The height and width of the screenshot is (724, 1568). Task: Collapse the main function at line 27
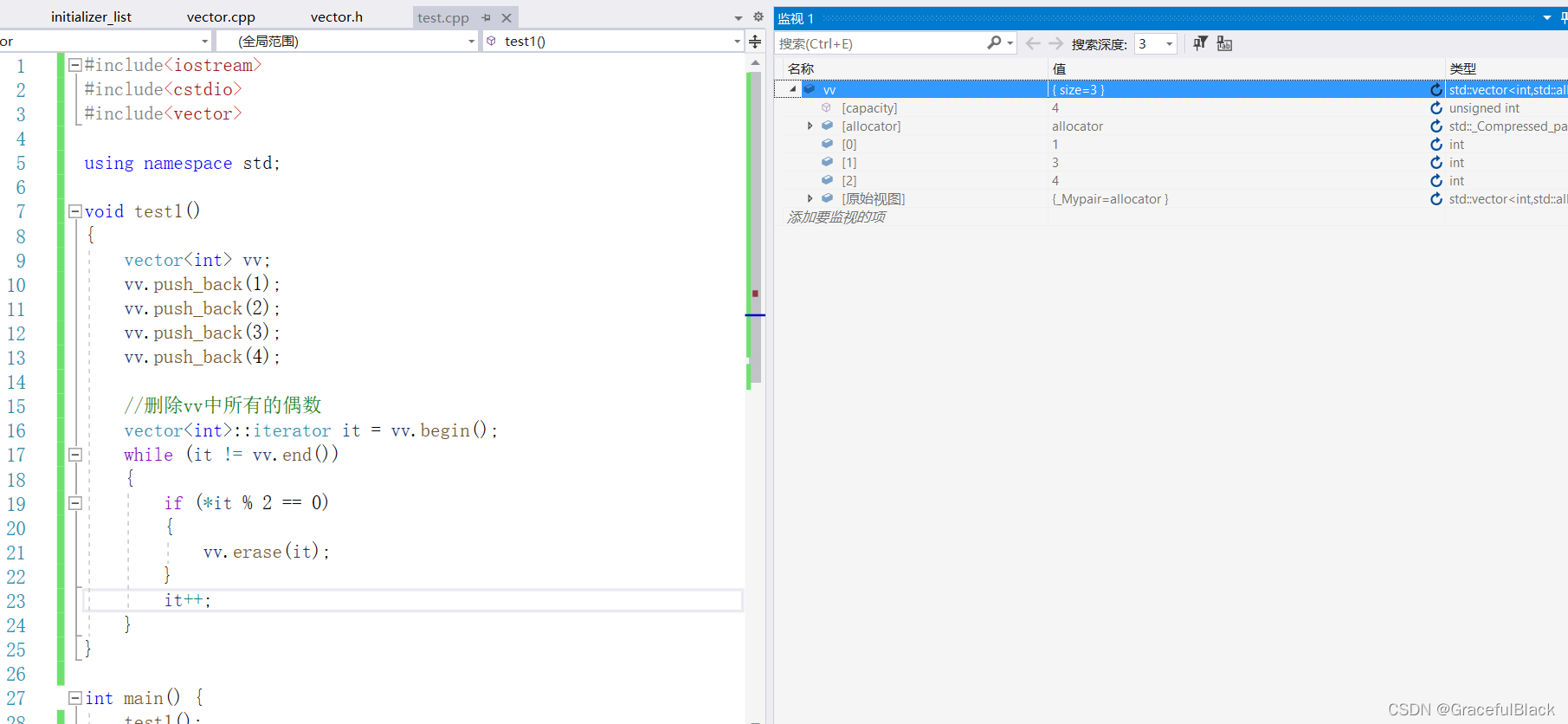click(x=75, y=698)
